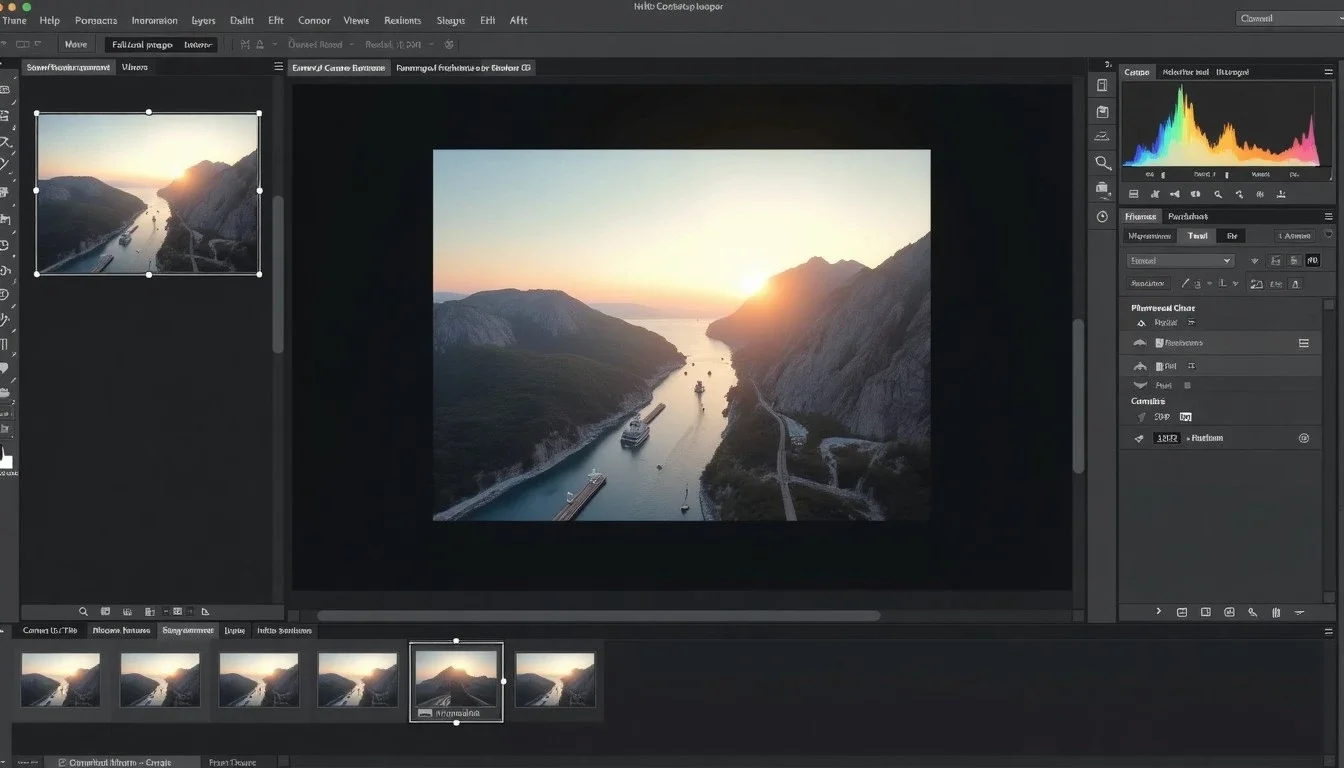Click the green macOS window zoom button
1344x768 pixels.
click(x=27, y=6)
